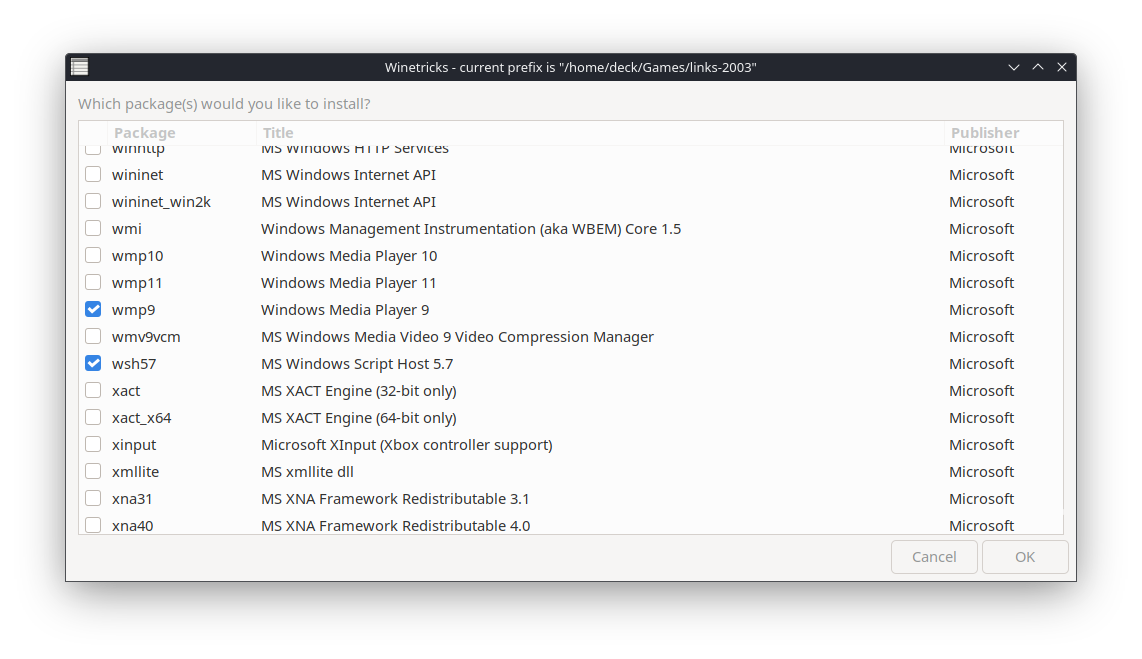Select 'MS Windows Internet API' title for wininet
1142x659 pixels.
348,175
